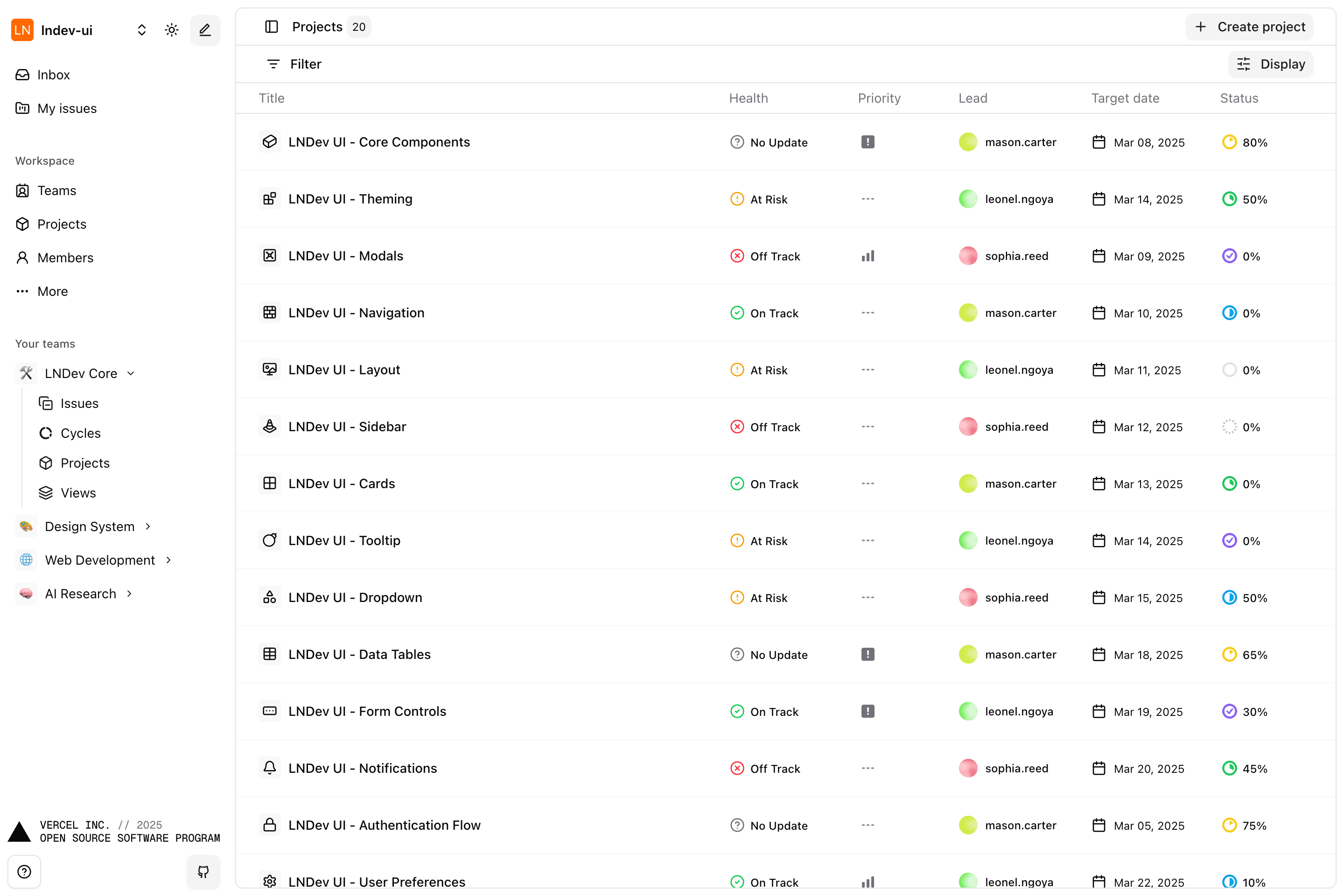The width and height of the screenshot is (1344, 896).
Task: Click the compose new issue pencil icon
Action: [204, 30]
